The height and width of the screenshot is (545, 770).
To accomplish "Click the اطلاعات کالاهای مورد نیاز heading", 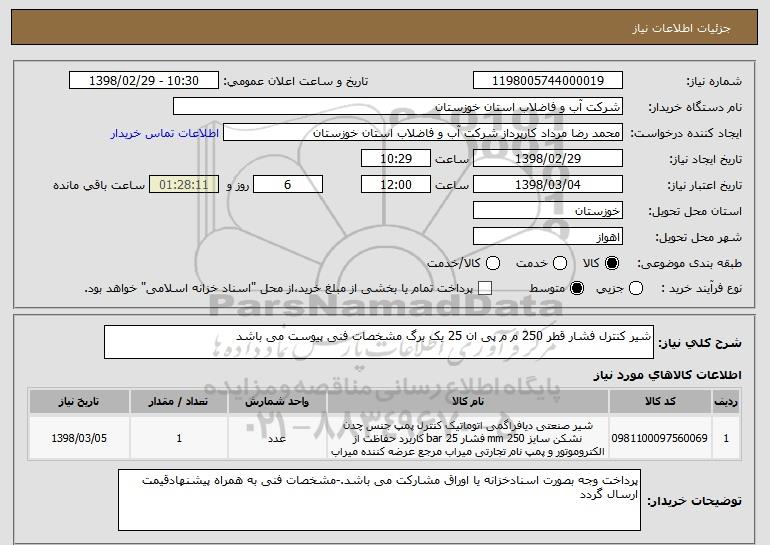I will click(x=667, y=375).
